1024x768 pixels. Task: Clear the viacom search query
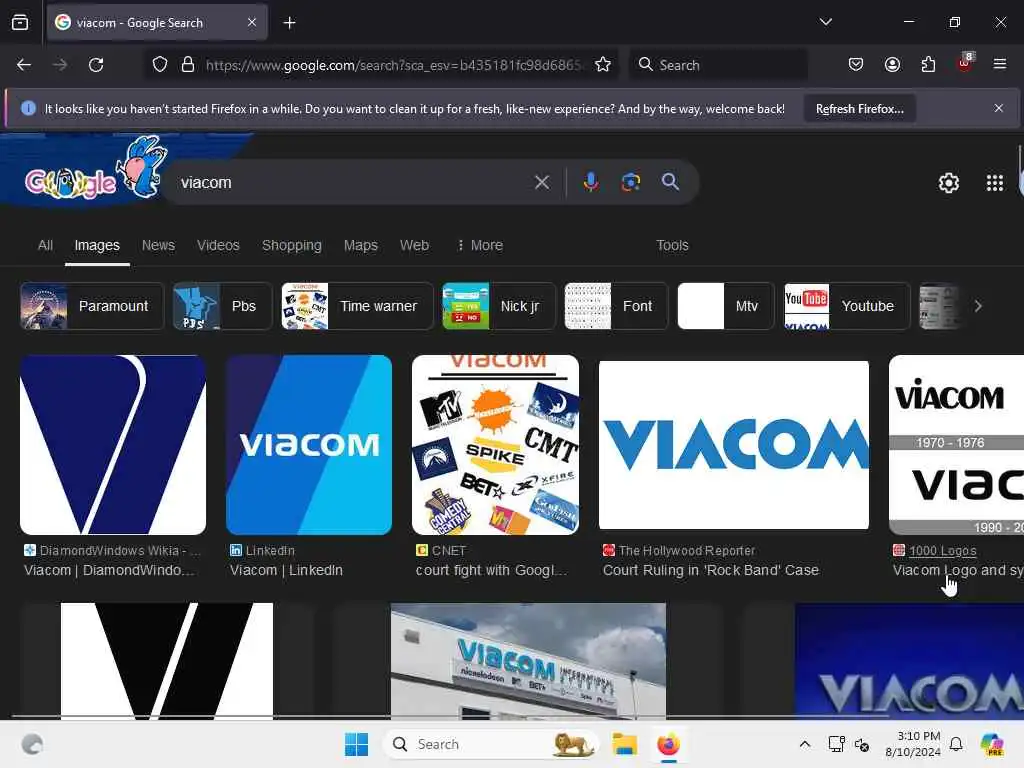coord(541,182)
